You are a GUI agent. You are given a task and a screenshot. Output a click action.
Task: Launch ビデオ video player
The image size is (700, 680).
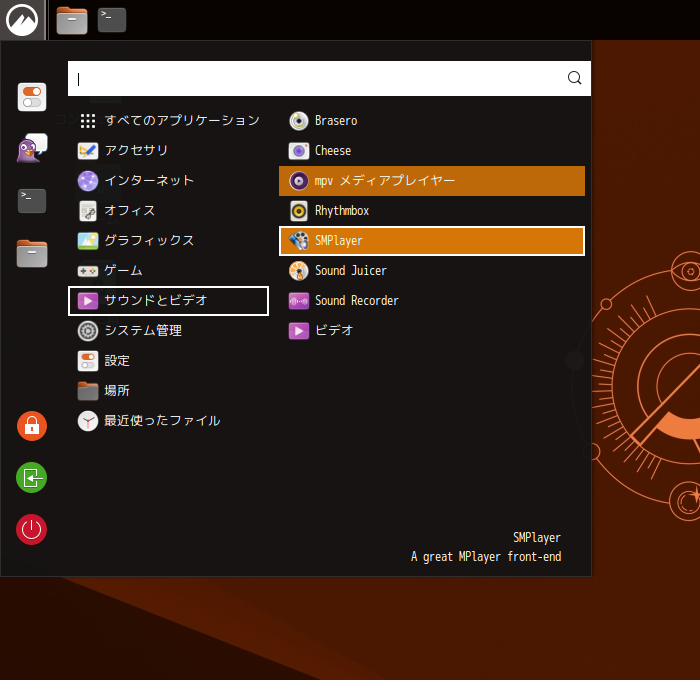tap(432, 331)
